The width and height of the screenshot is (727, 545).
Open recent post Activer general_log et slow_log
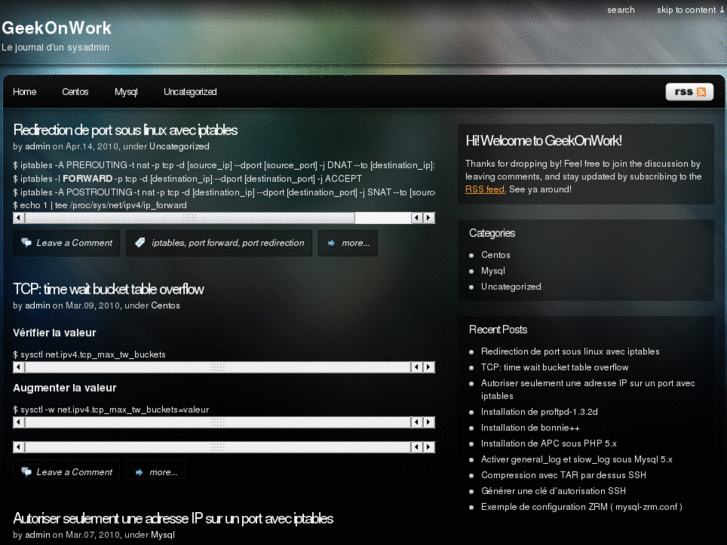pos(576,459)
